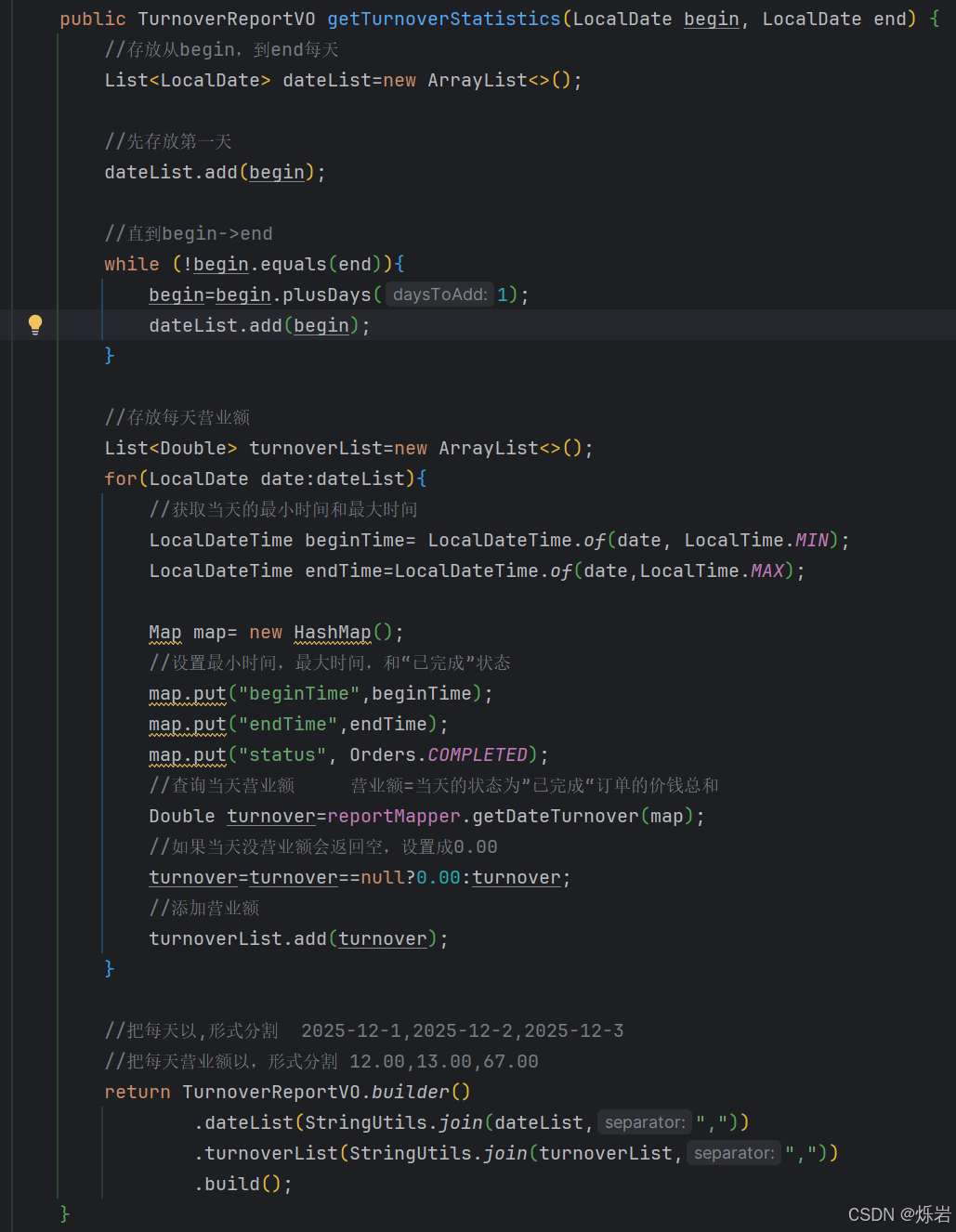Click the builder method call
Image resolution: width=956 pixels, height=1232 pixels.
(x=411, y=1092)
